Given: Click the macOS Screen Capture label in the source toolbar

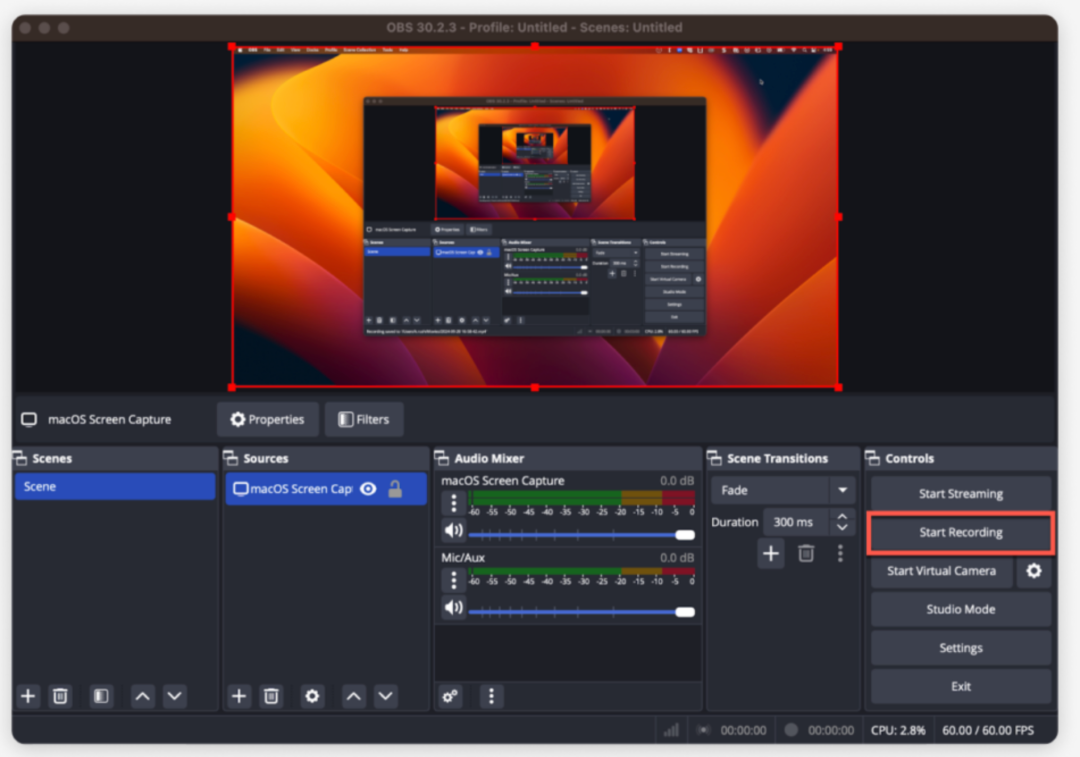Looking at the screenshot, I should pyautogui.click(x=110, y=419).
